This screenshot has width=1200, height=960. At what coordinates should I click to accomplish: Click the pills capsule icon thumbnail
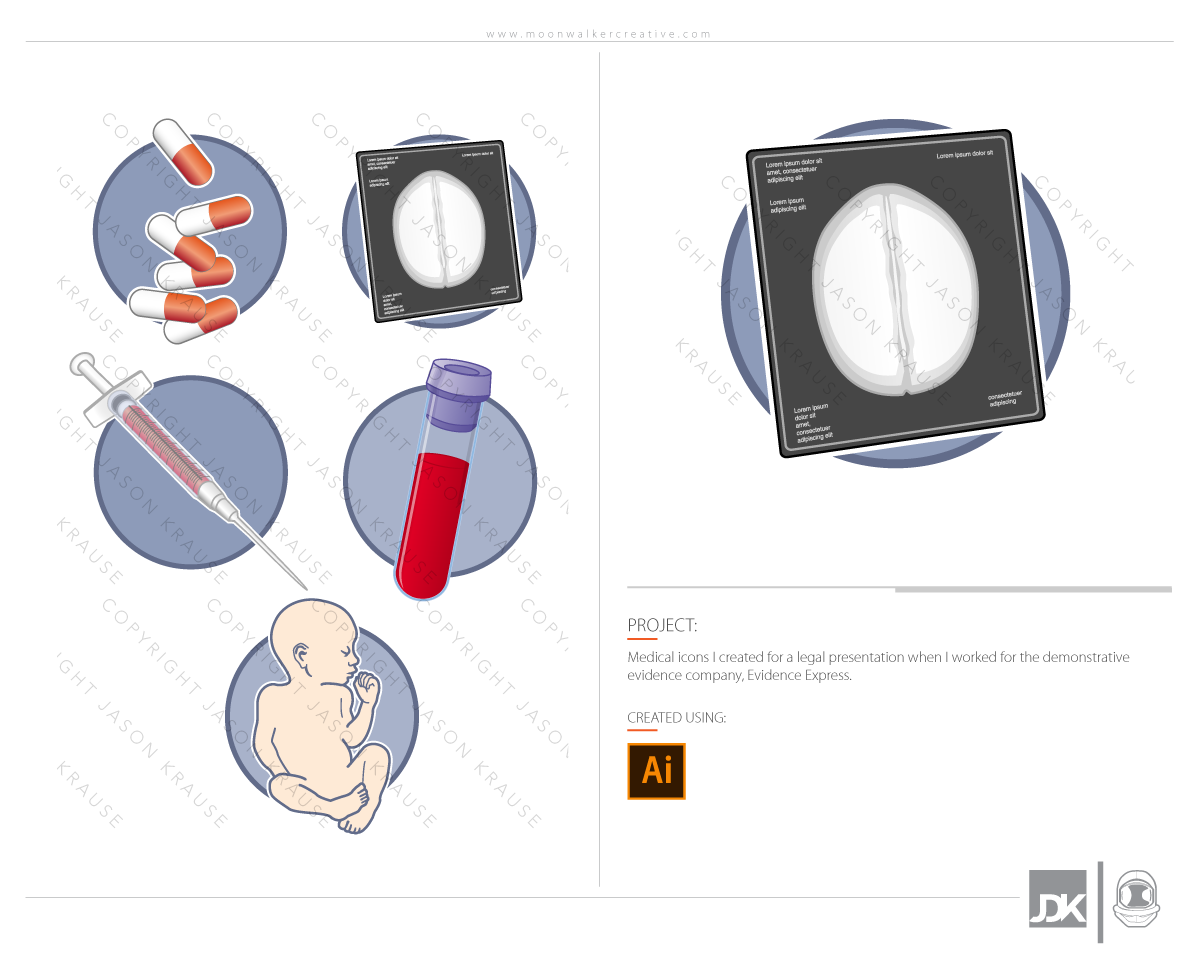(x=180, y=230)
